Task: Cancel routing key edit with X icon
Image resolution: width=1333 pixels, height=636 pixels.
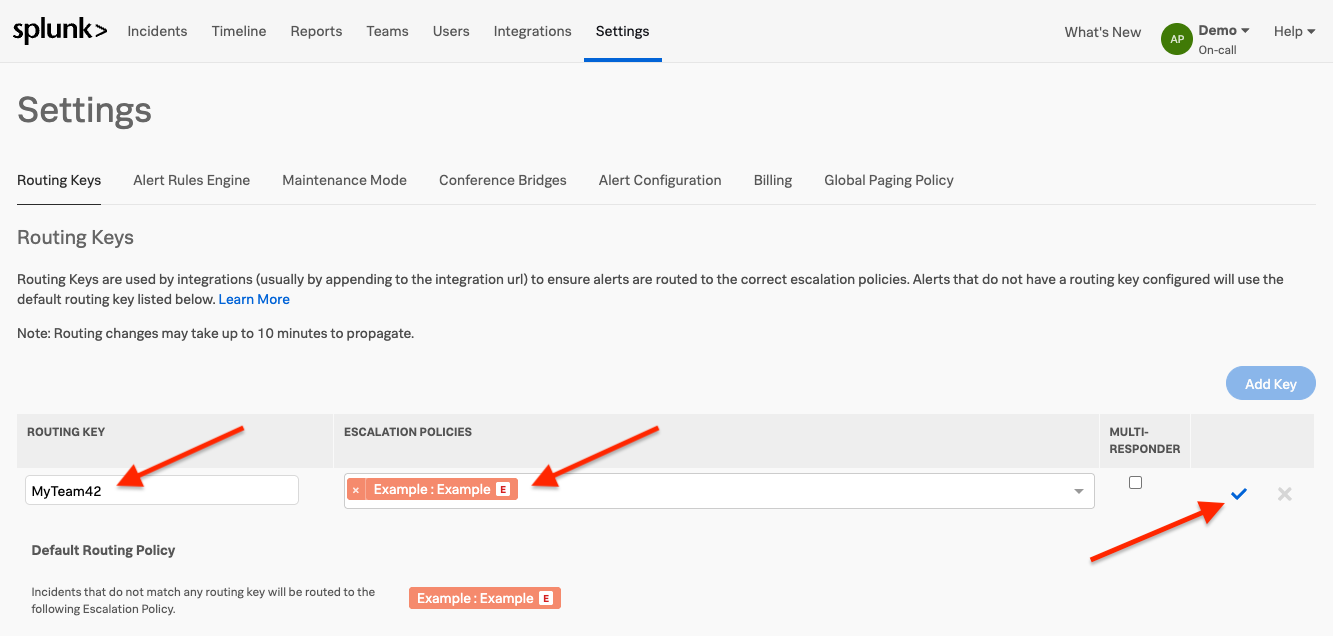Action: click(x=1284, y=493)
